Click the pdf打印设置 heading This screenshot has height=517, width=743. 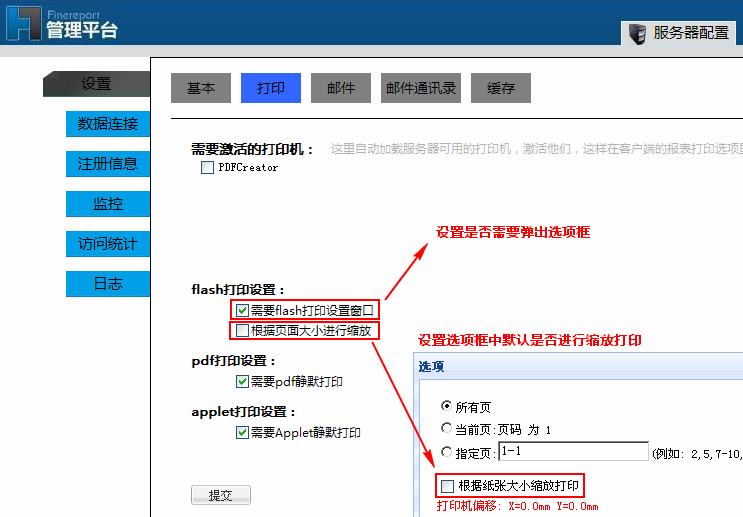[x=234, y=361]
